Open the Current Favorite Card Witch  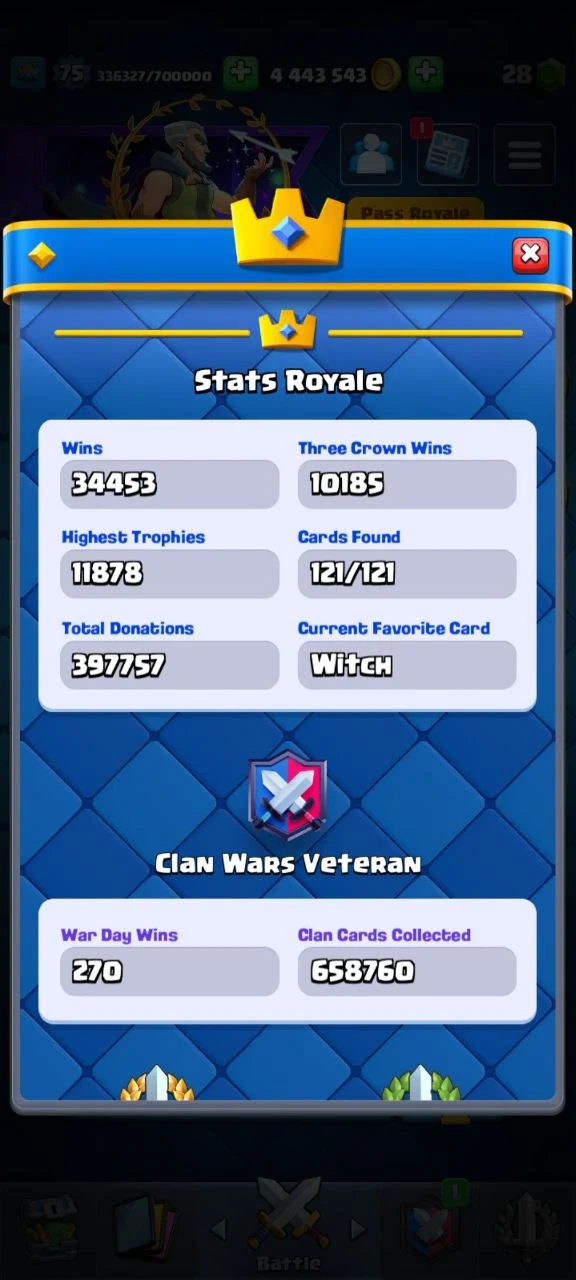click(407, 665)
